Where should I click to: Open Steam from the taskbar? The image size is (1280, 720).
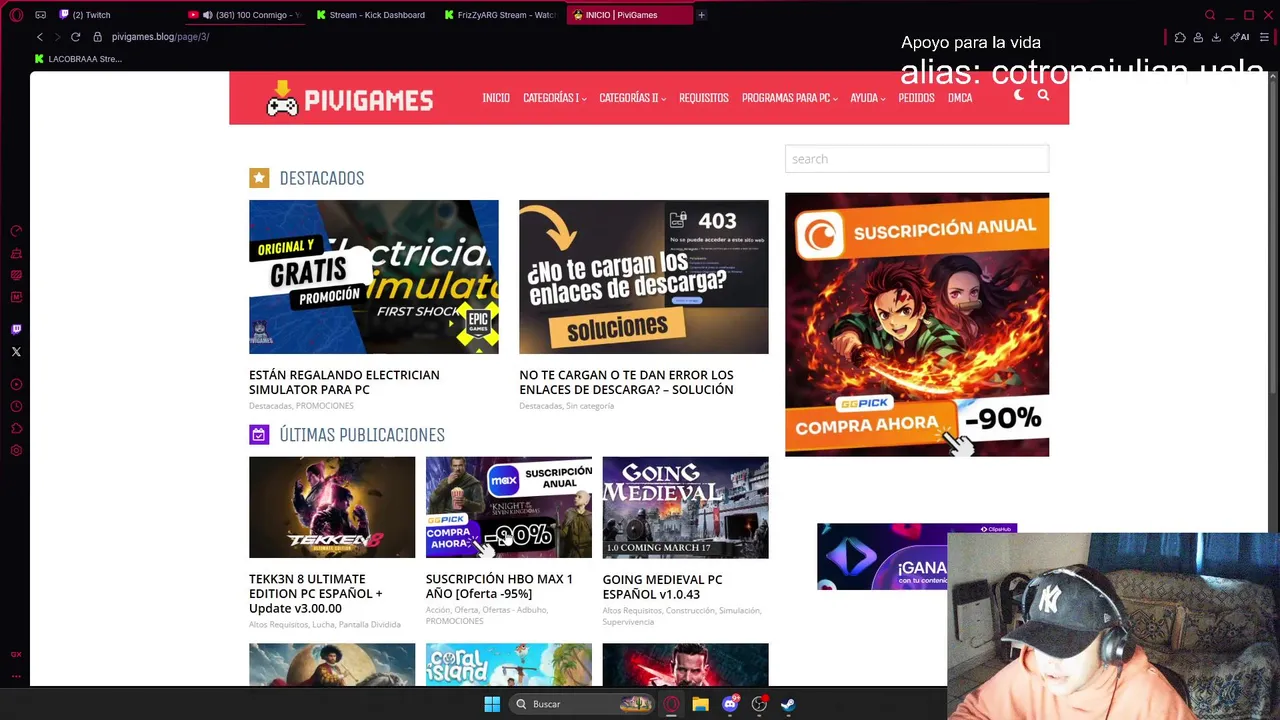[x=788, y=704]
